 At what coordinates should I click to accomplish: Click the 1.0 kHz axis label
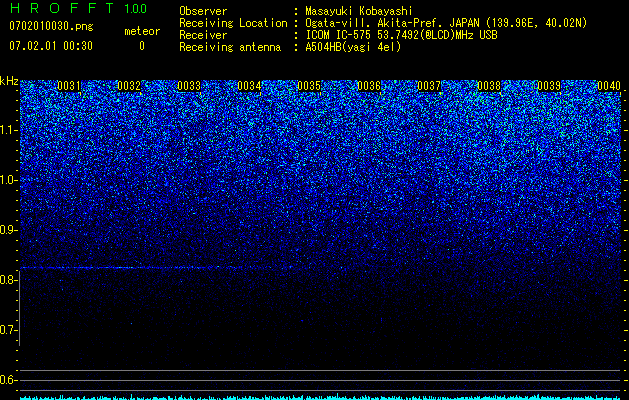9,180
